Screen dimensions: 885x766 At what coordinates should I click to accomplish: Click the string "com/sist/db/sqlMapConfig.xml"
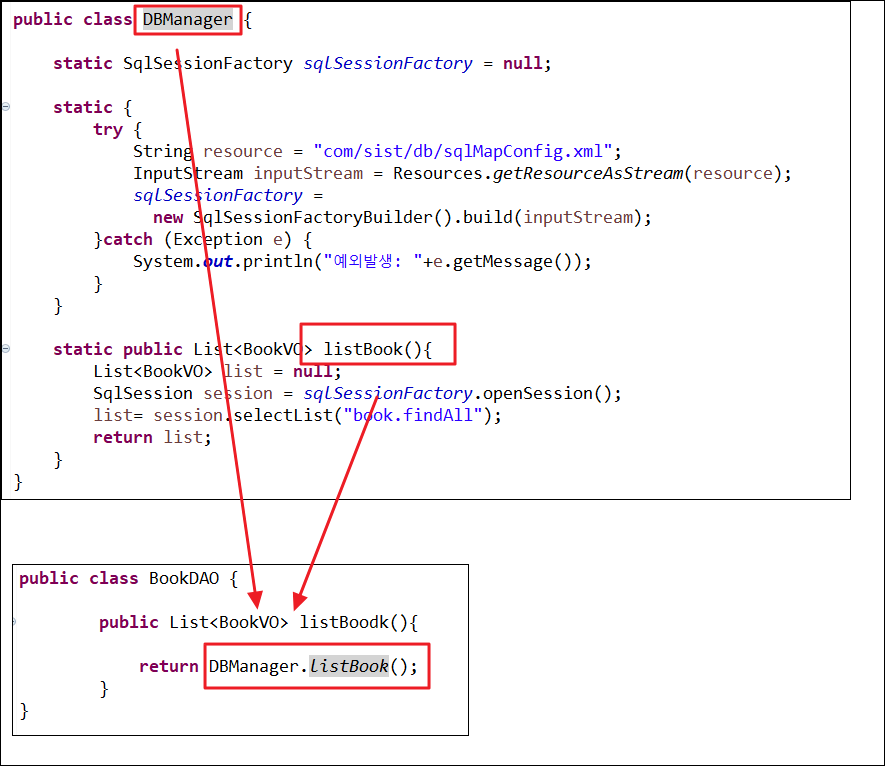462,151
